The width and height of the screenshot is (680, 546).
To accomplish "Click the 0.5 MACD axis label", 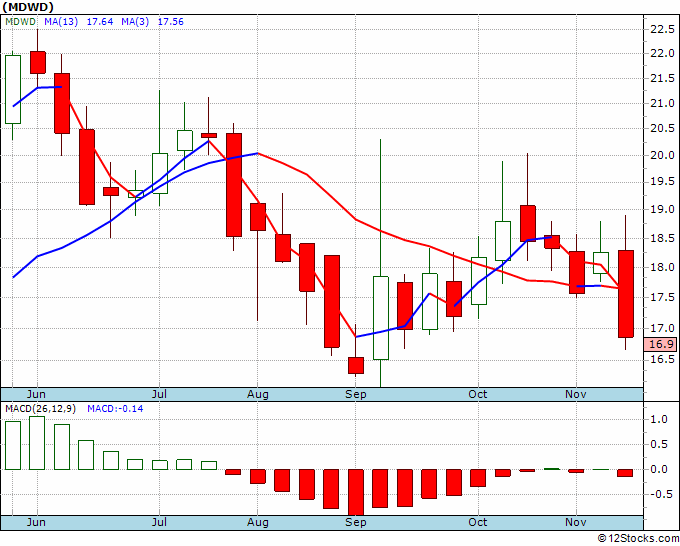I will coord(659,444).
